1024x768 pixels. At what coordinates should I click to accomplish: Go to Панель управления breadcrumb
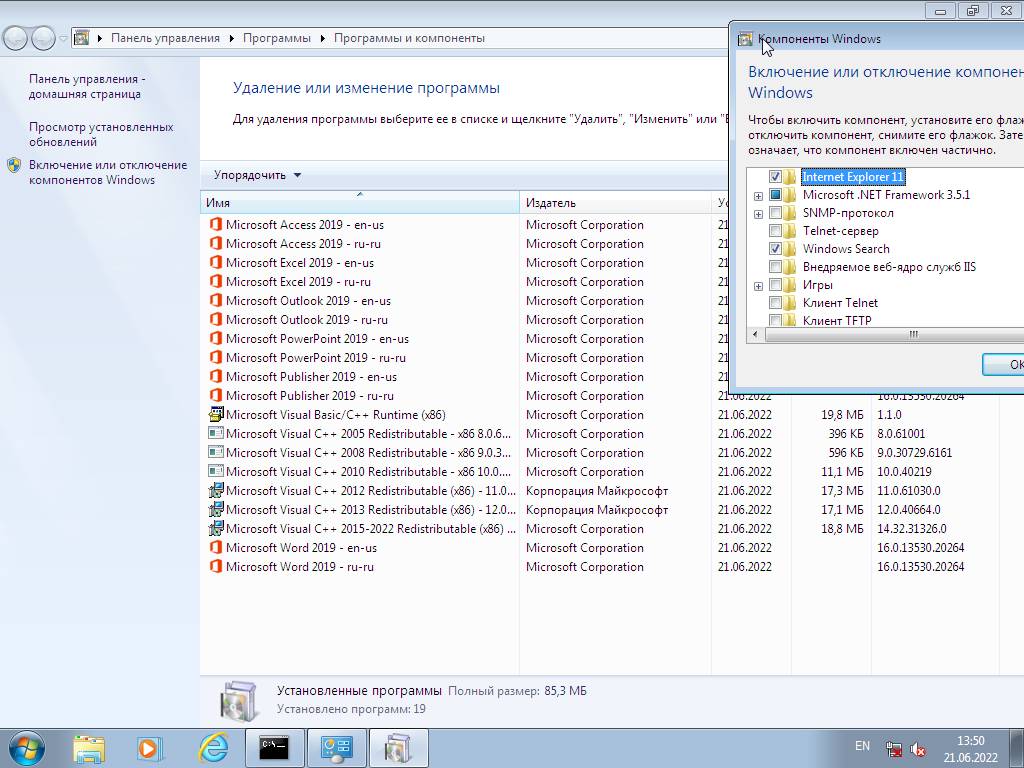click(165, 39)
